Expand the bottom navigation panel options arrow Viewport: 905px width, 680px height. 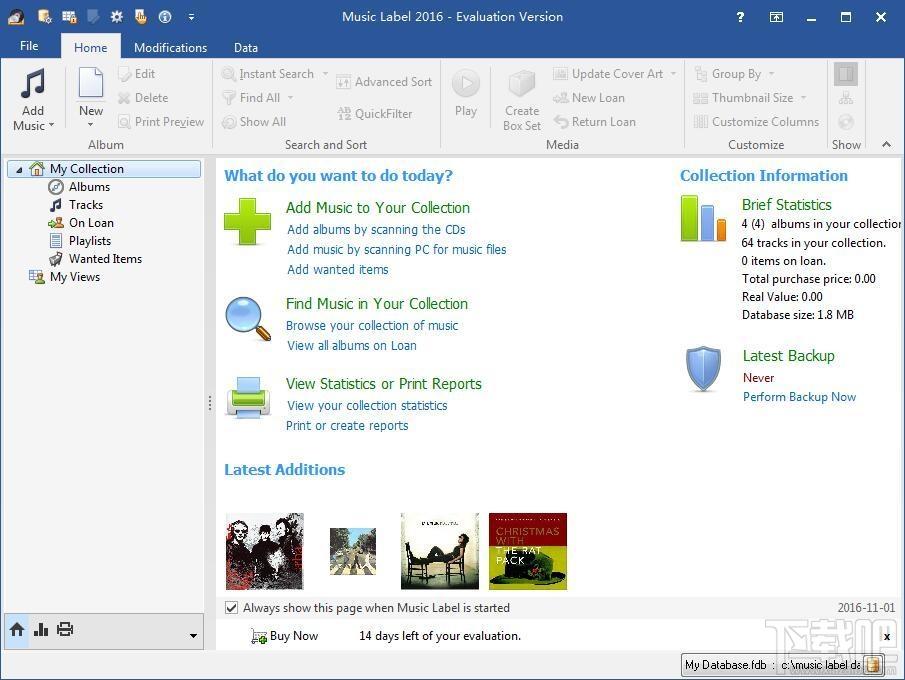(193, 636)
